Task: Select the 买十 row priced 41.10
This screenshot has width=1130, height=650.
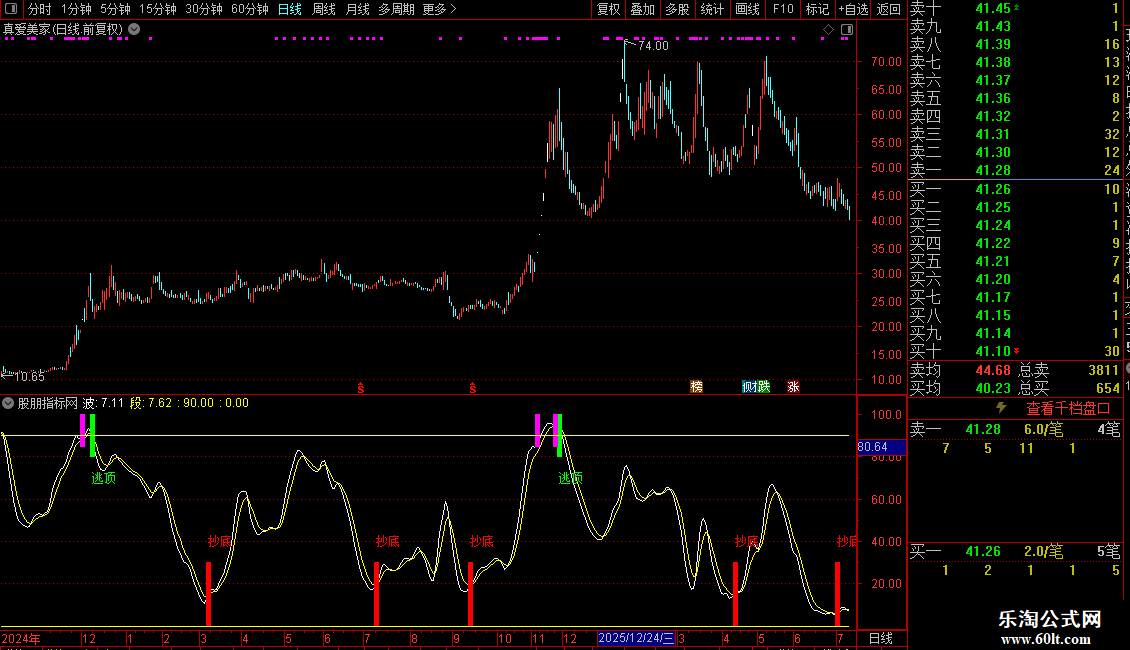Action: (1015, 351)
